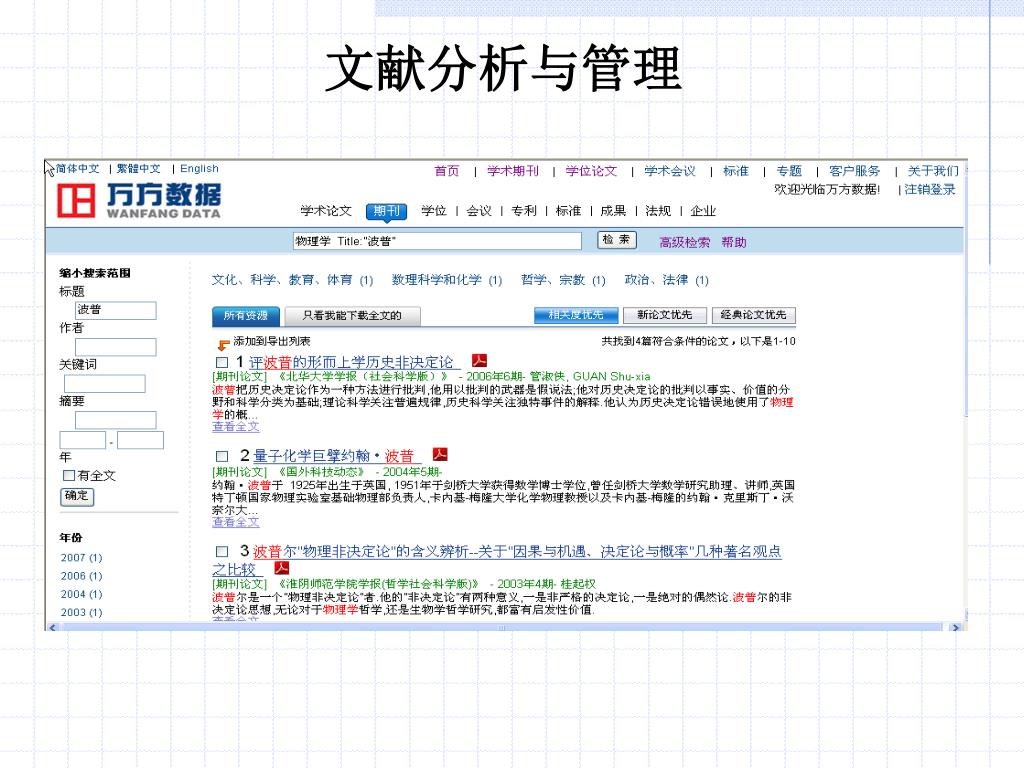Open PDF icon for result 2
The image size is (1024, 768).
[x=440, y=455]
